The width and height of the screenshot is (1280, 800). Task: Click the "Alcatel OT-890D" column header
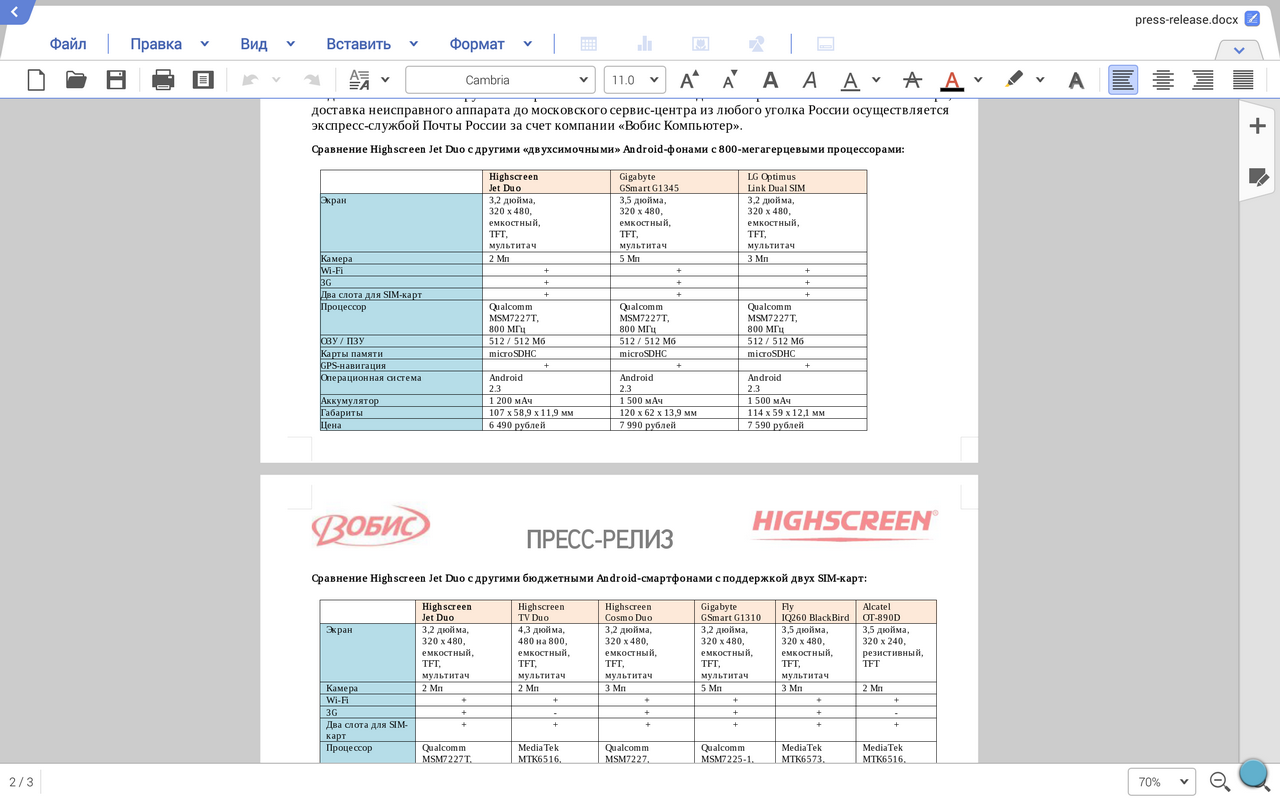coord(896,612)
